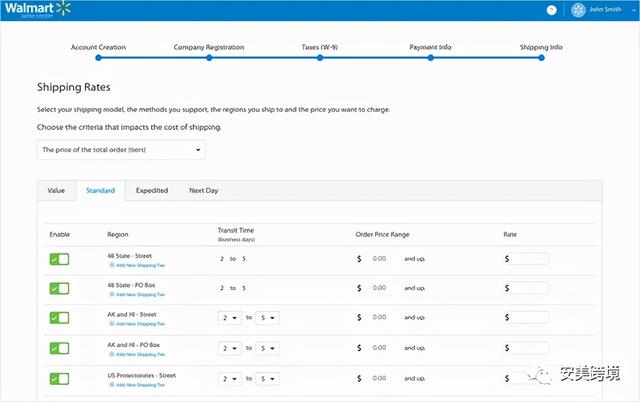Click the Company Registration step marker

coord(208,58)
